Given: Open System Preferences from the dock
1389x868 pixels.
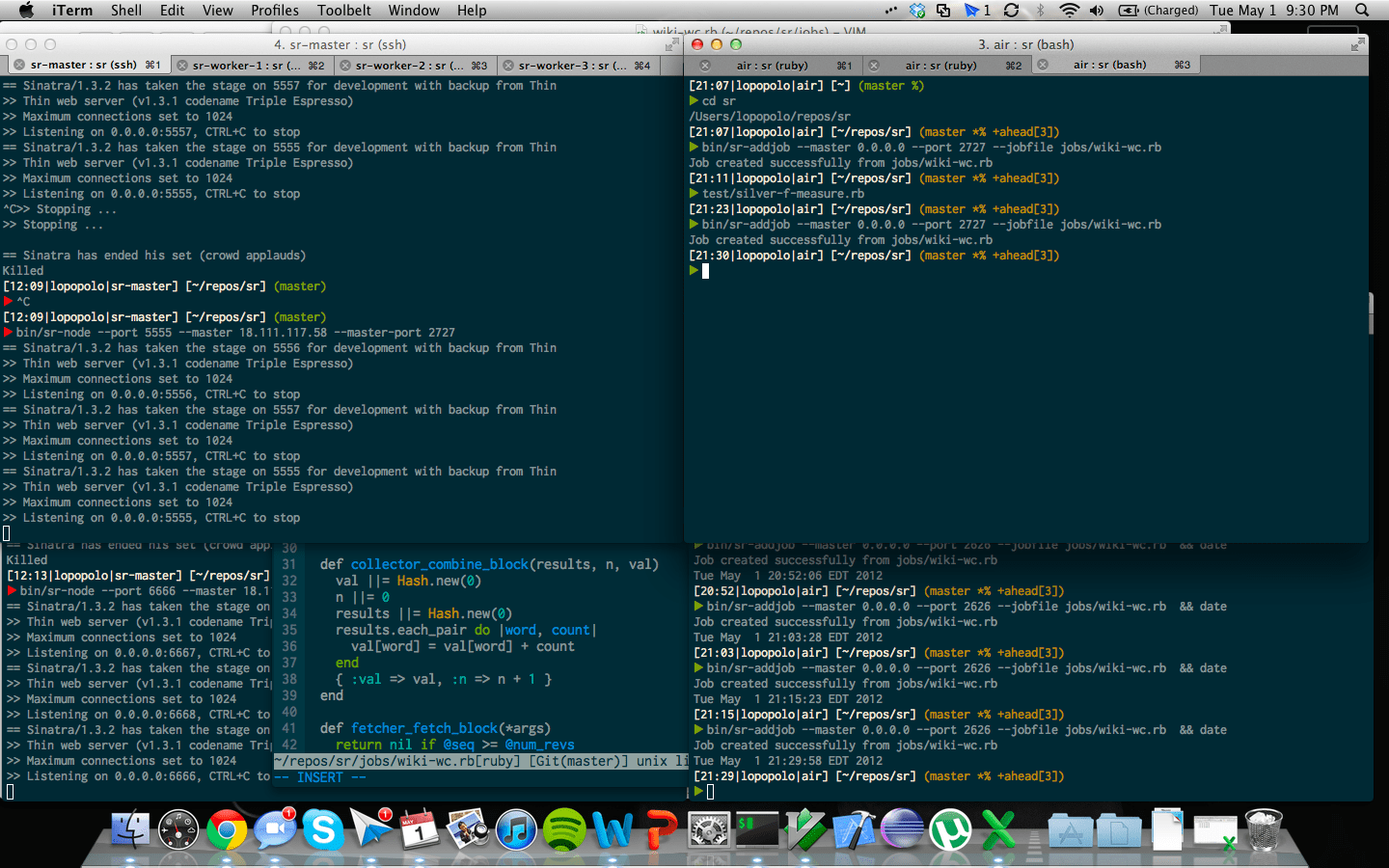Looking at the screenshot, I should coord(709,830).
